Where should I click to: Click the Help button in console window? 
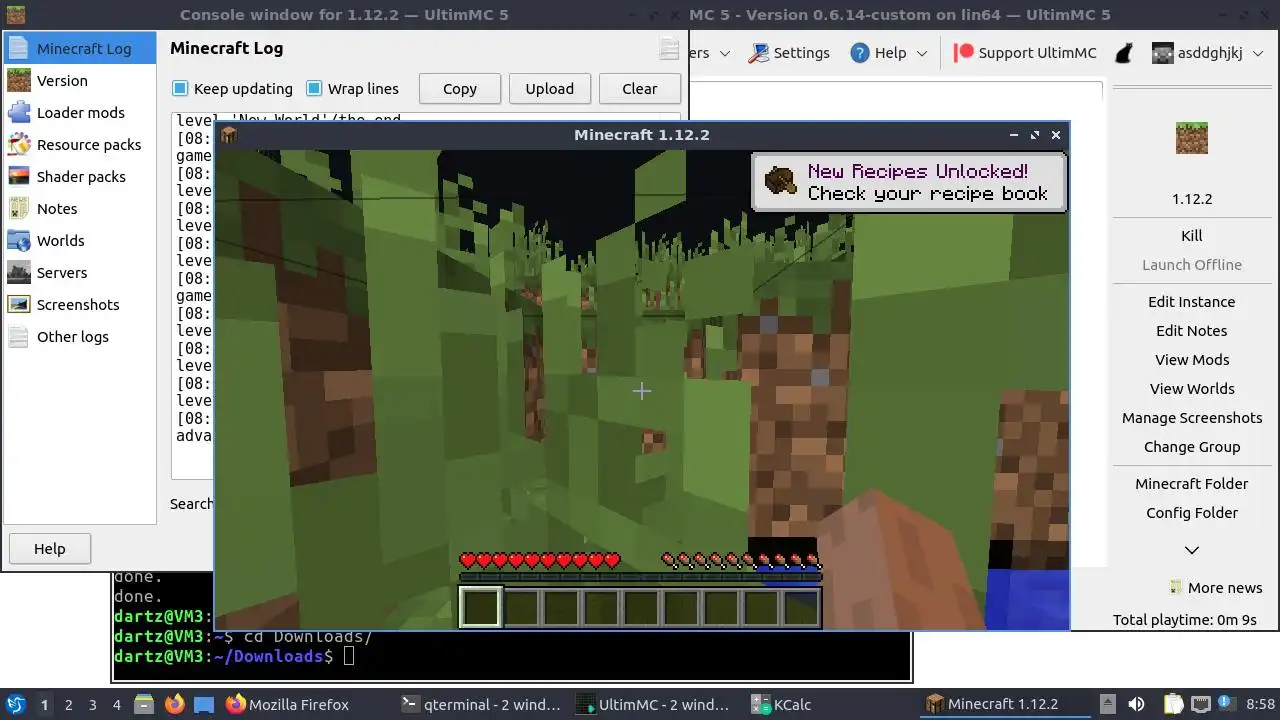[50, 549]
